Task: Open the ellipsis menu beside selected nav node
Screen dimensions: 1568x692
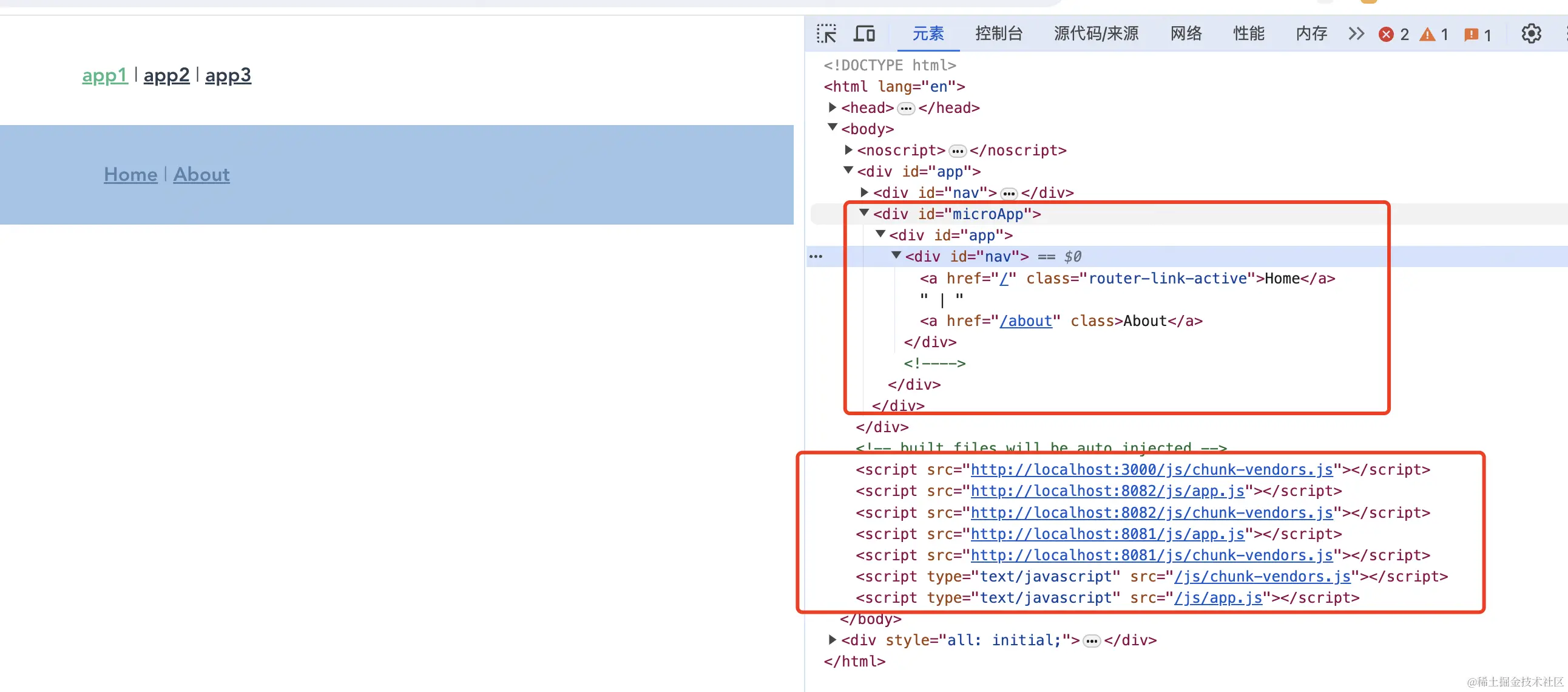Action: click(816, 256)
